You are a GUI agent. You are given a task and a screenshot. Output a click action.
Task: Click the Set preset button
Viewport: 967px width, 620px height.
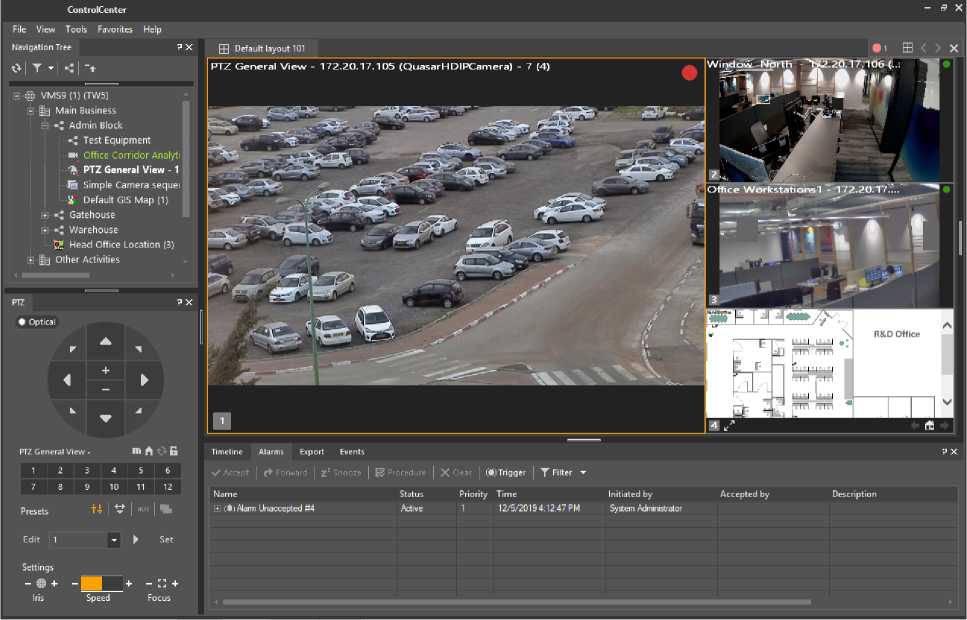pyautogui.click(x=166, y=540)
